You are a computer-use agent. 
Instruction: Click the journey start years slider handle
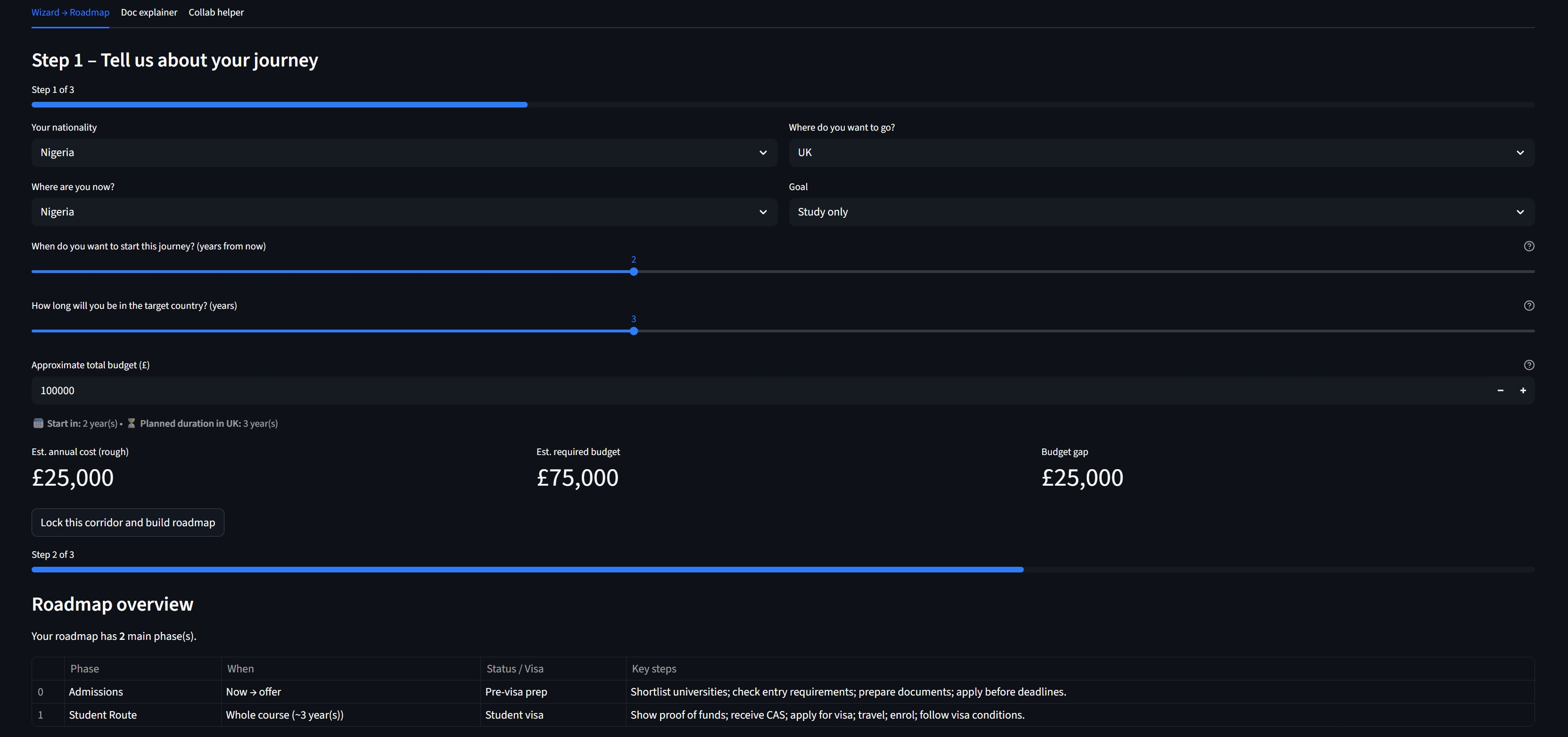(634, 272)
